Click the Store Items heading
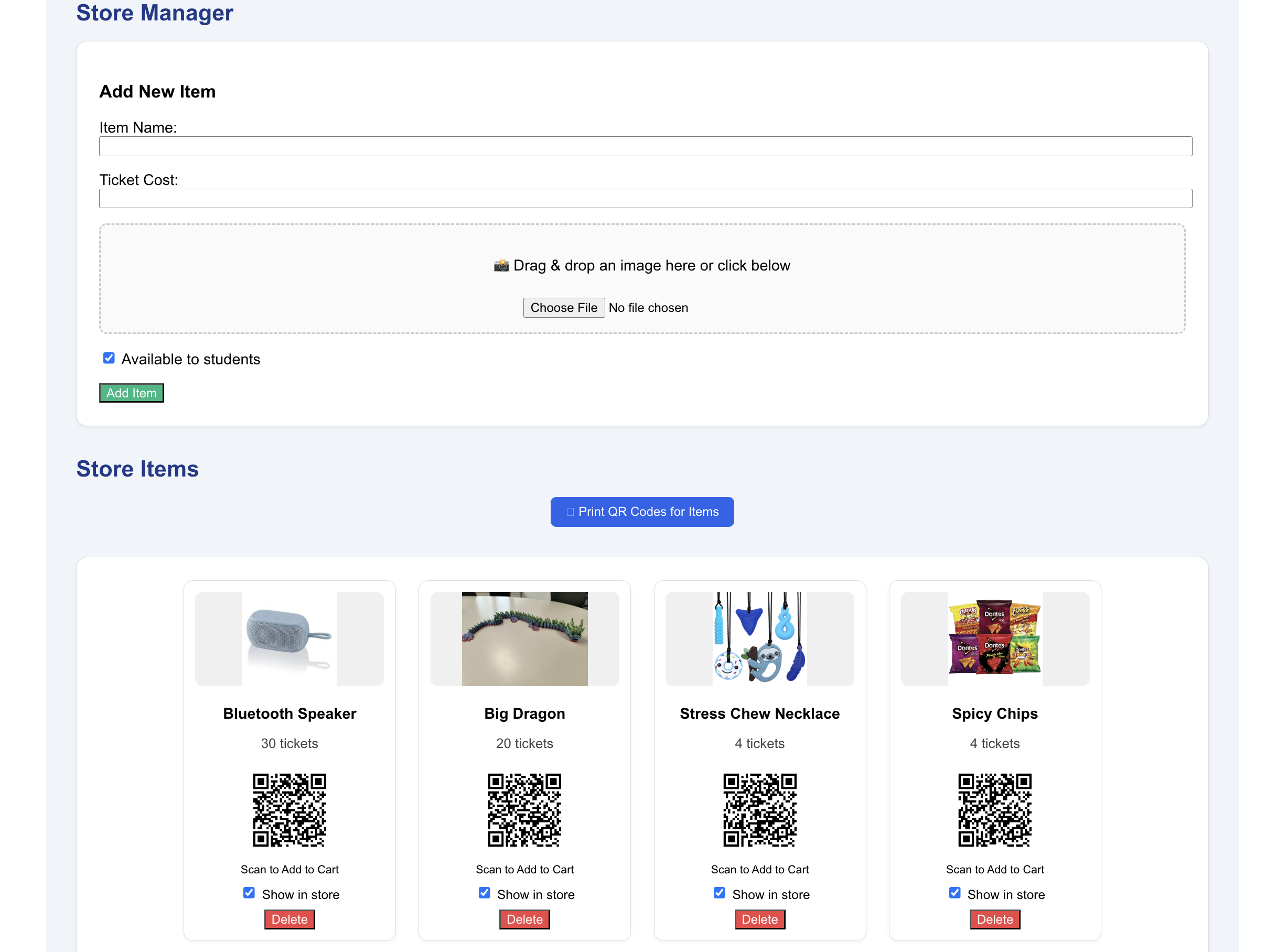 (137, 469)
